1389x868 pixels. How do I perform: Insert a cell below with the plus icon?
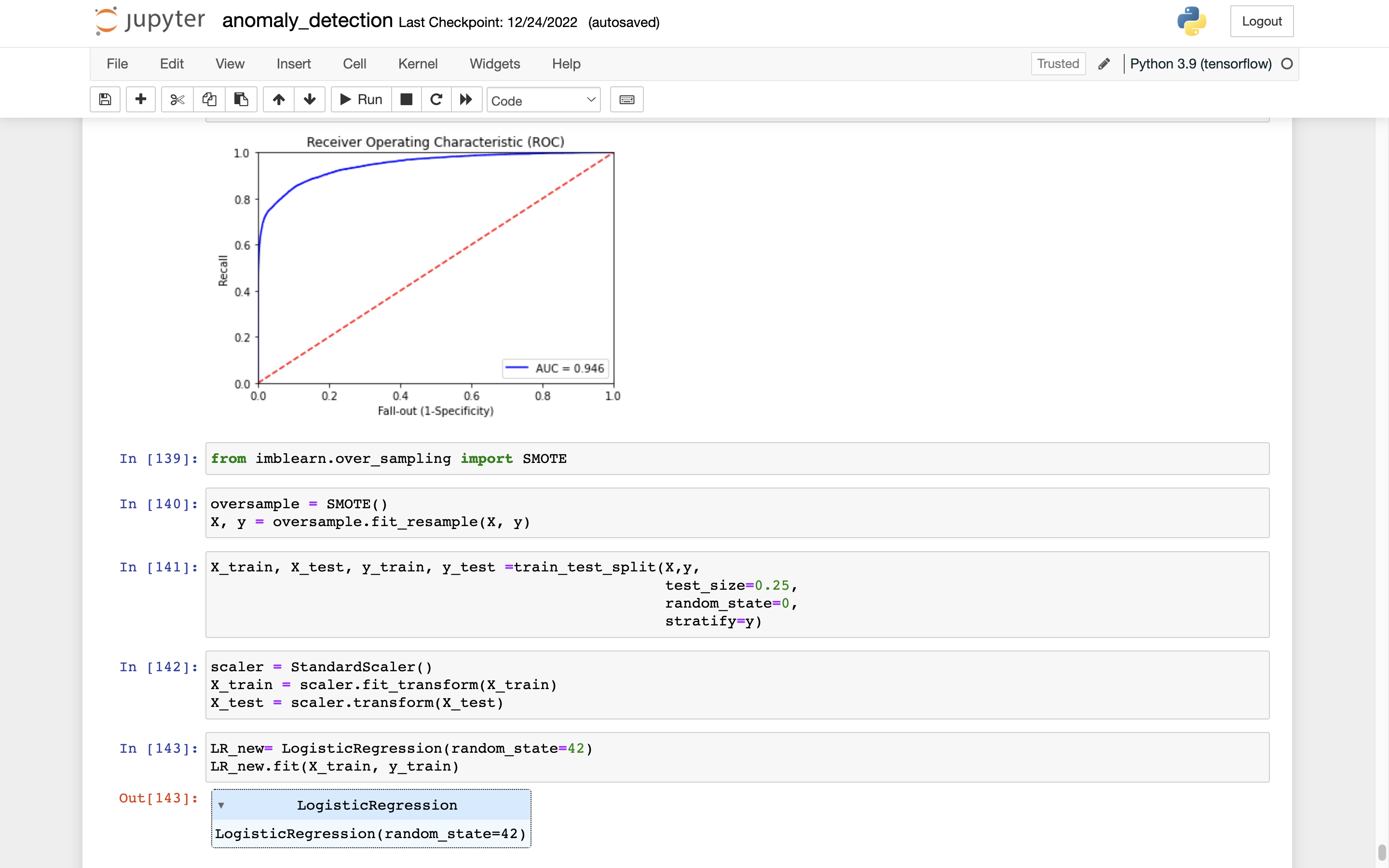pos(141,99)
